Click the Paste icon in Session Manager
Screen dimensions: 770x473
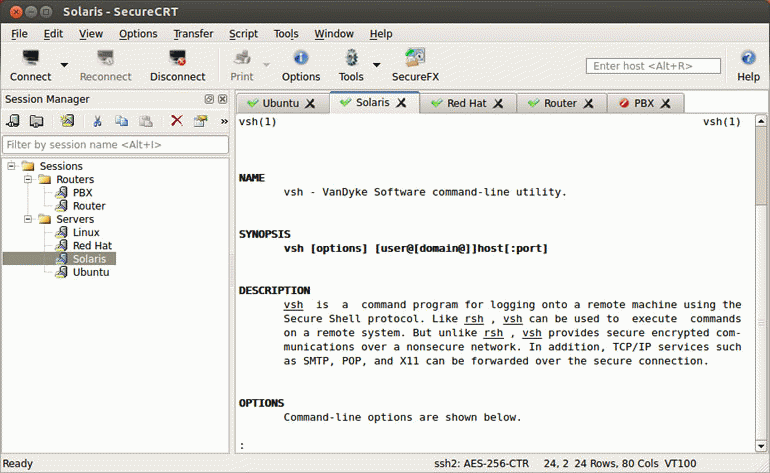coord(146,121)
